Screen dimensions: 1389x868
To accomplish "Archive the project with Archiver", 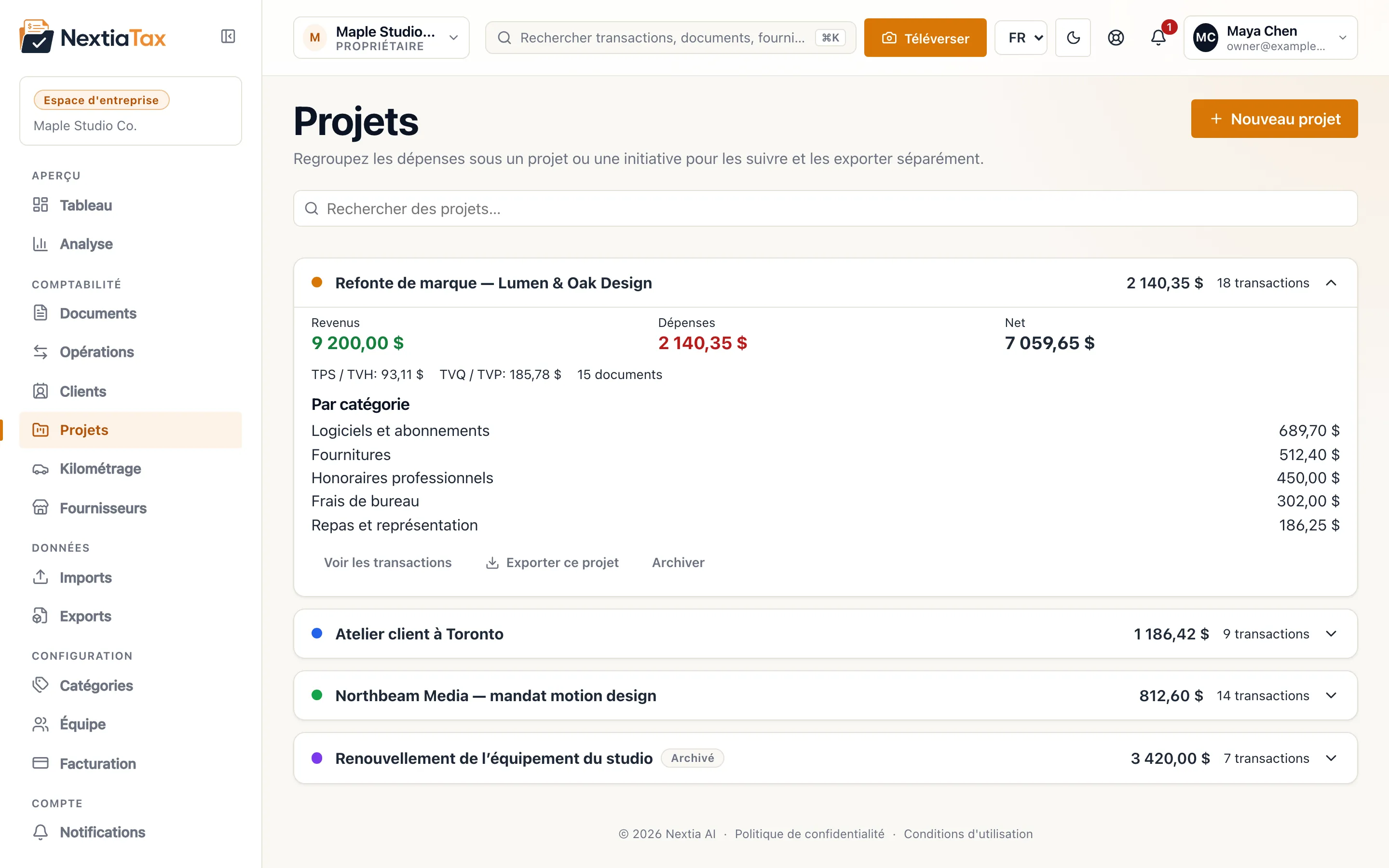I will tap(678, 563).
